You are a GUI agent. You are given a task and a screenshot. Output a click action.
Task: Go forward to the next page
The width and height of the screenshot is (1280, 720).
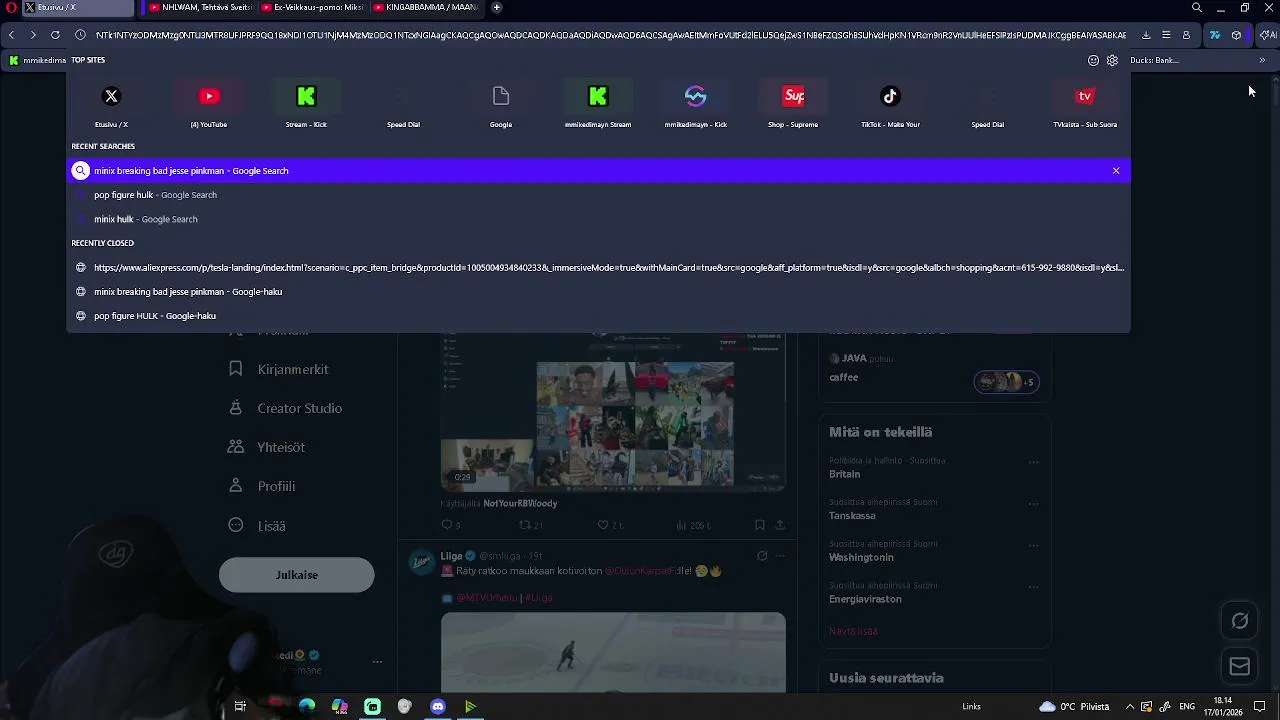point(33,35)
